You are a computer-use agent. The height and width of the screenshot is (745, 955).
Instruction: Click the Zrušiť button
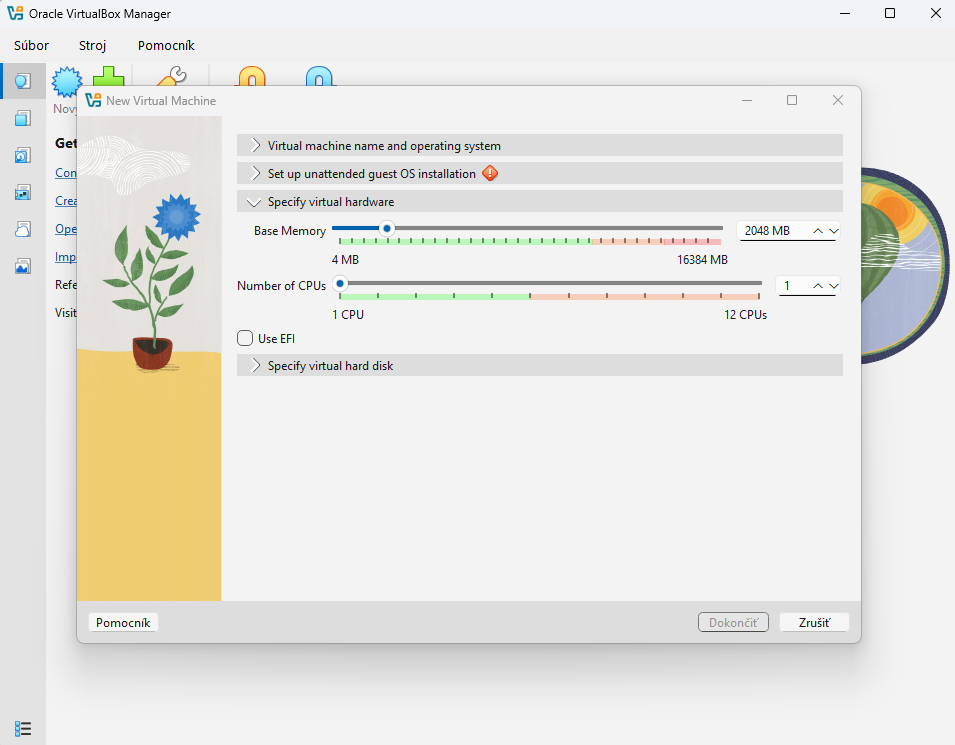click(x=813, y=622)
